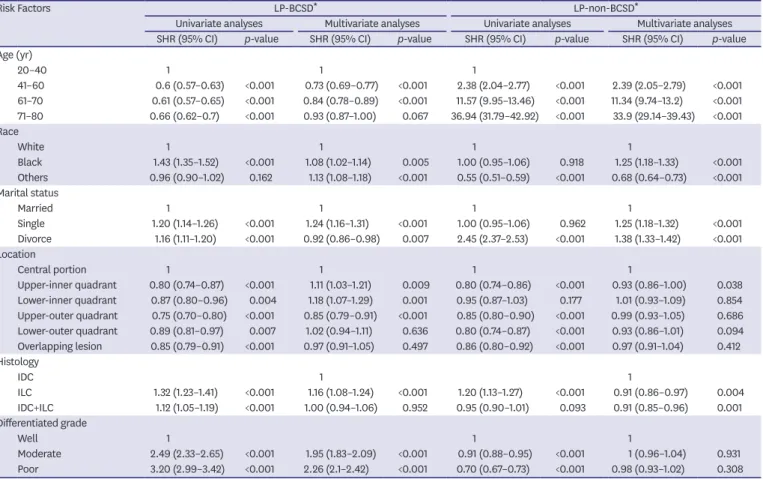
Task: Click the p-value 0.162
Action: pyautogui.click(x=261, y=178)
